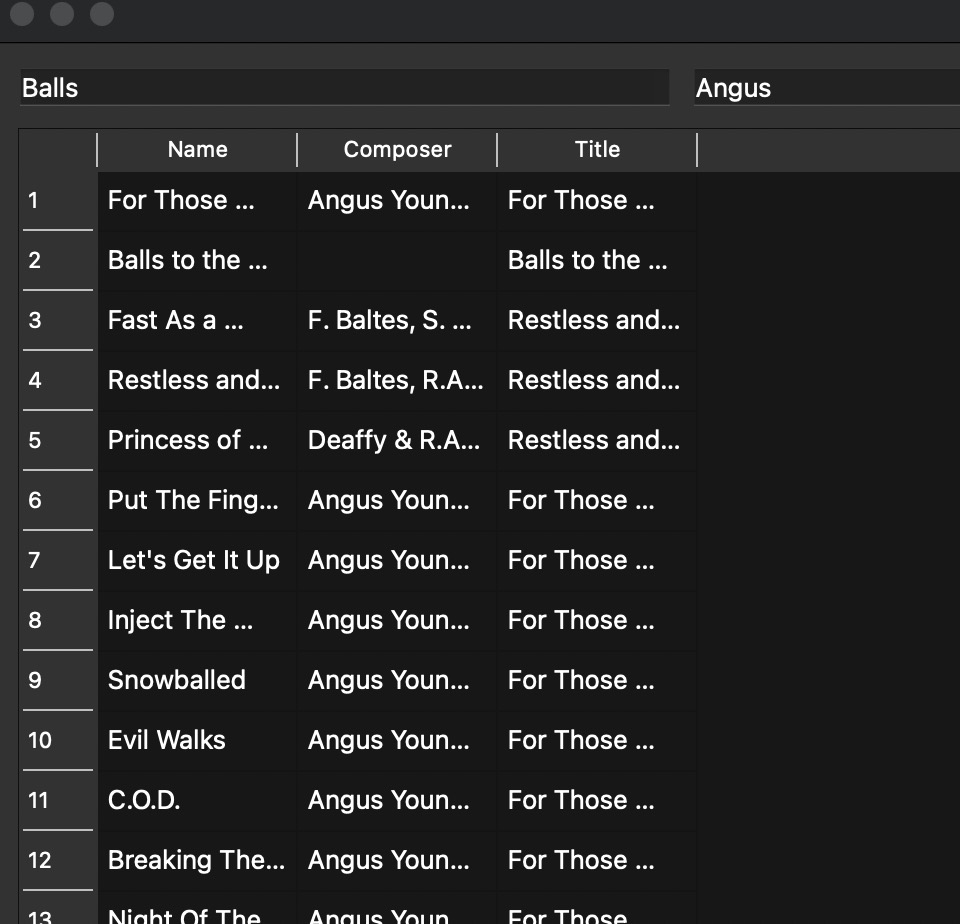Image resolution: width=960 pixels, height=924 pixels.
Task: Focus the filter field containing "Angus"
Action: 826,88
